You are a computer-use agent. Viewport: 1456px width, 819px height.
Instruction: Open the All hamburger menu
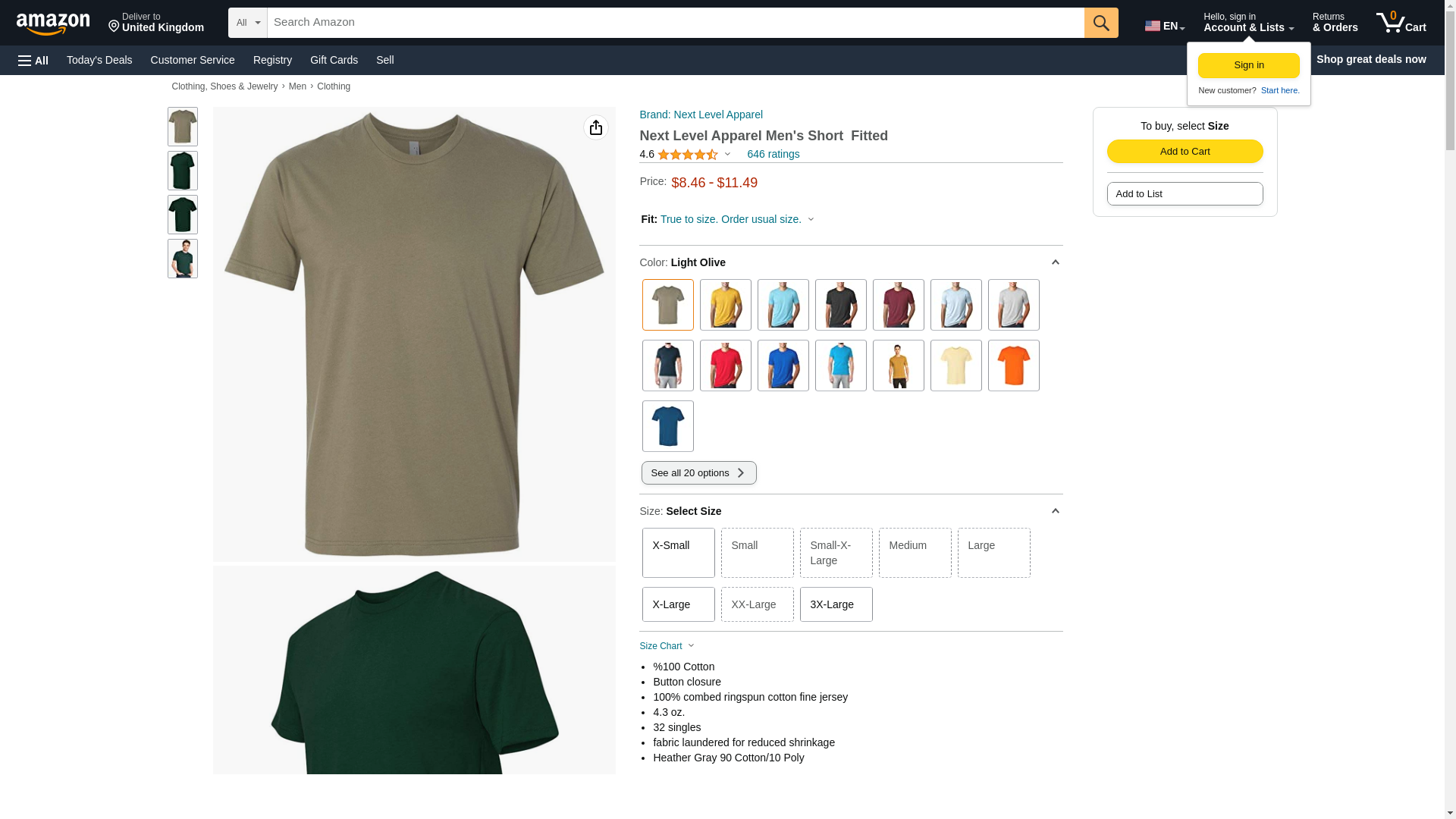pyautogui.click(x=33, y=60)
